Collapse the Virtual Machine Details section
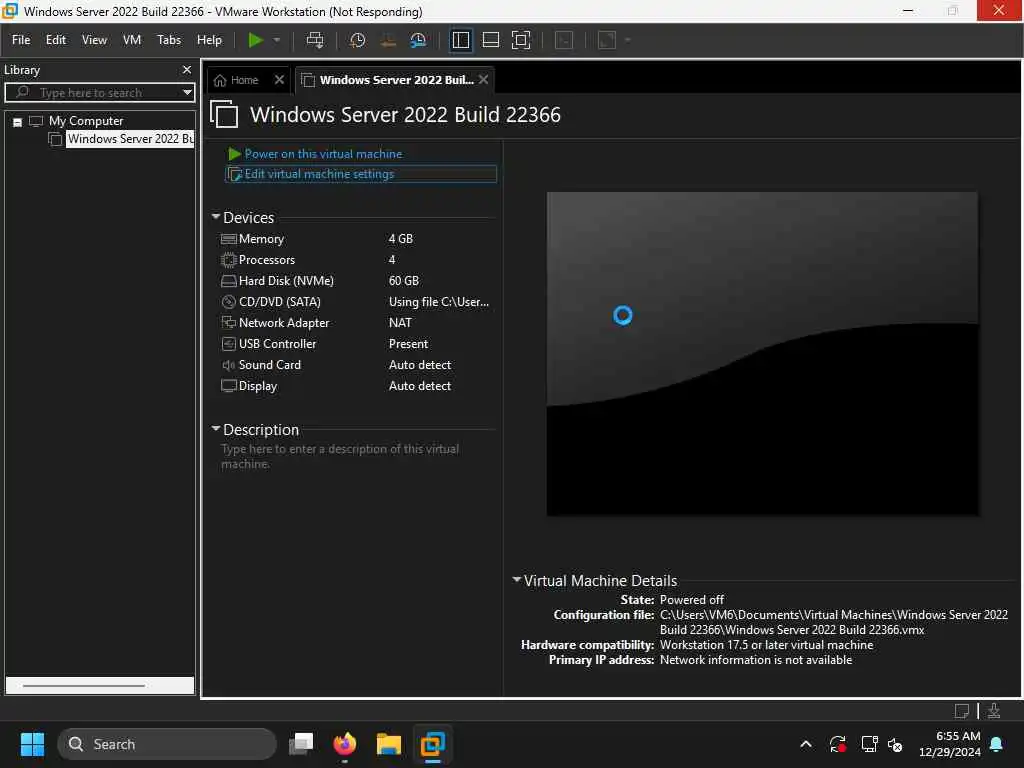Screen dimensions: 1024x768 (x=517, y=579)
